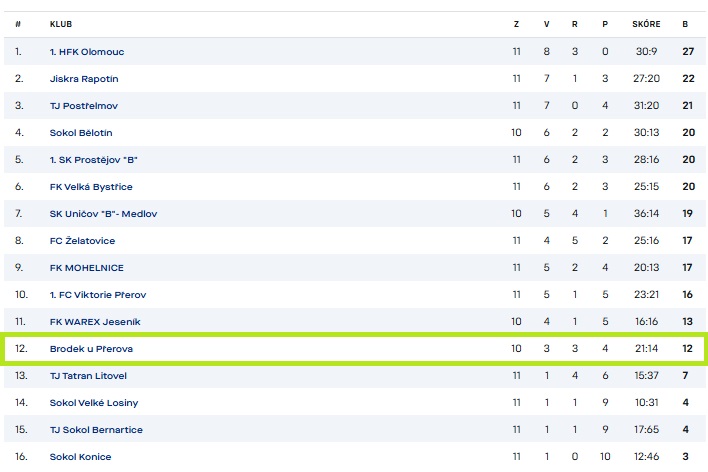Click the B points column header
Screen dimensions: 708x472
click(685, 23)
